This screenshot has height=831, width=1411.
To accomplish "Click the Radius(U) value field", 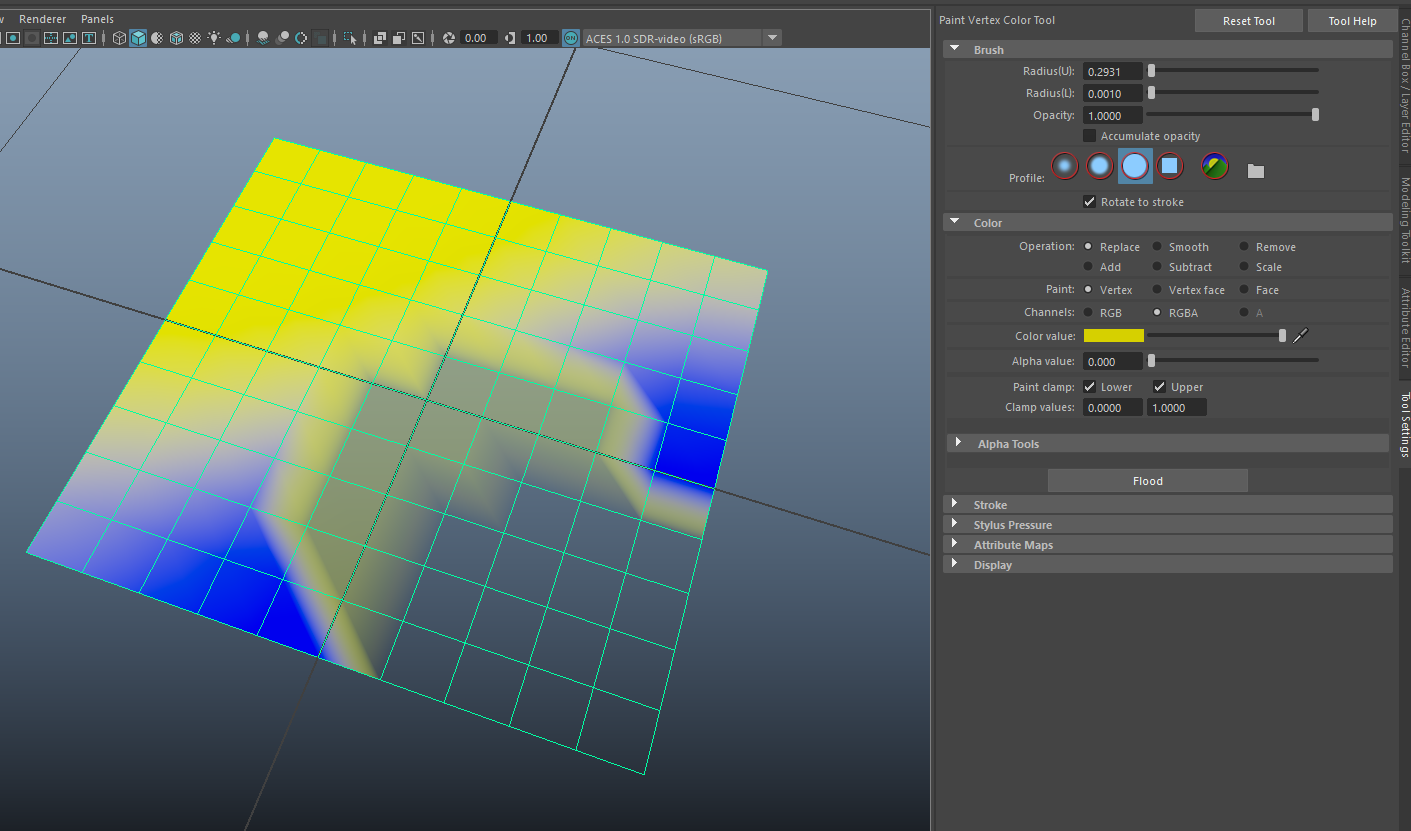I will coord(1112,71).
